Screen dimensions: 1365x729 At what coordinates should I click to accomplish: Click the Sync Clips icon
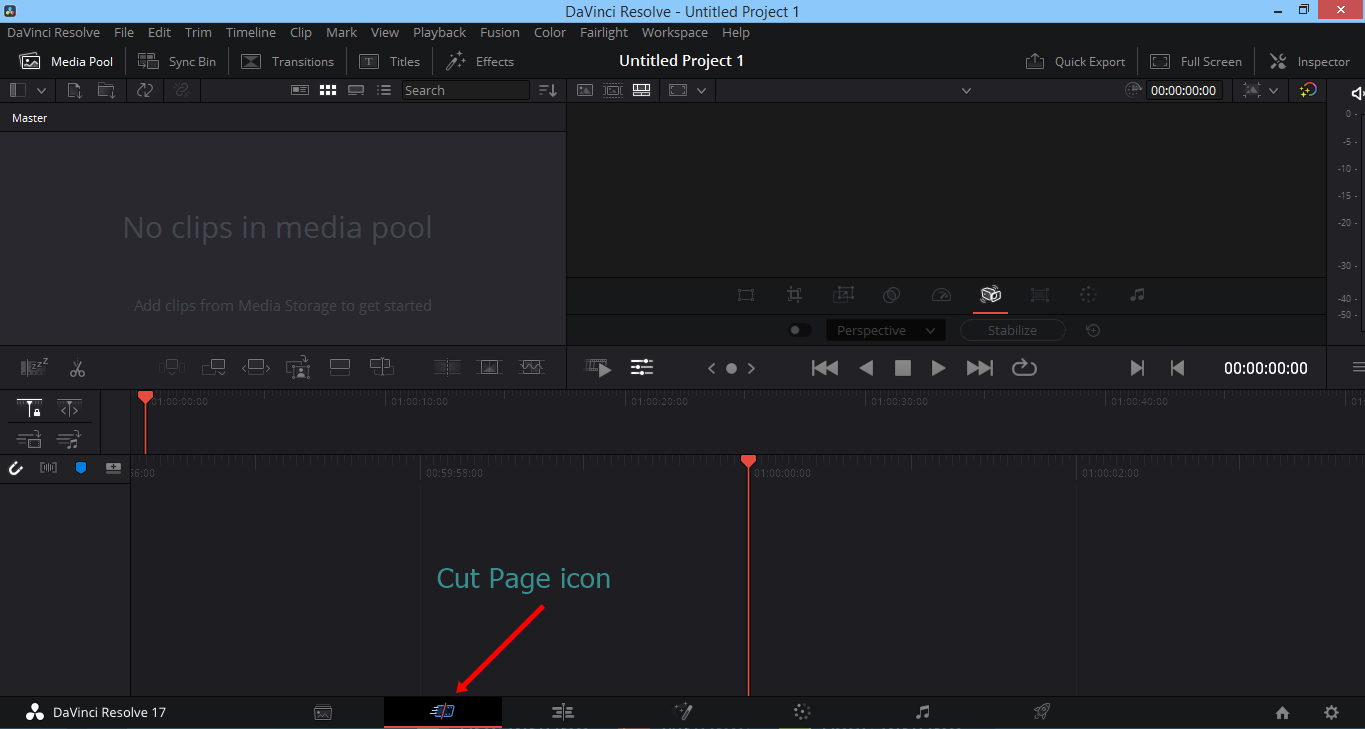click(145, 90)
